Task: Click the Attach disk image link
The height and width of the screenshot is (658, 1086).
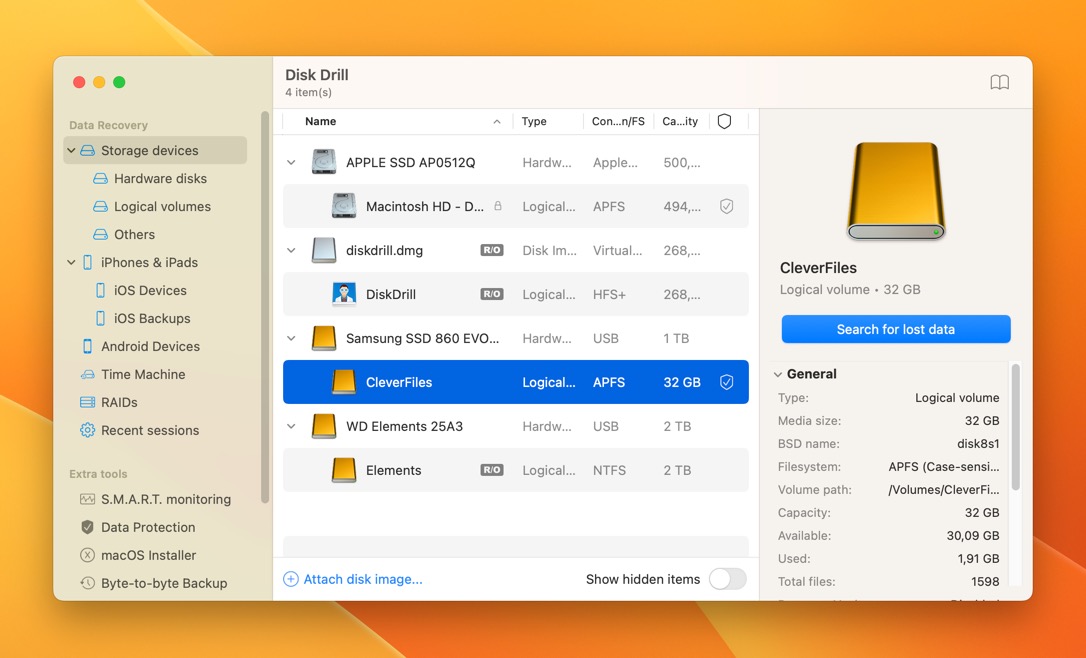Action: pyautogui.click(x=363, y=579)
